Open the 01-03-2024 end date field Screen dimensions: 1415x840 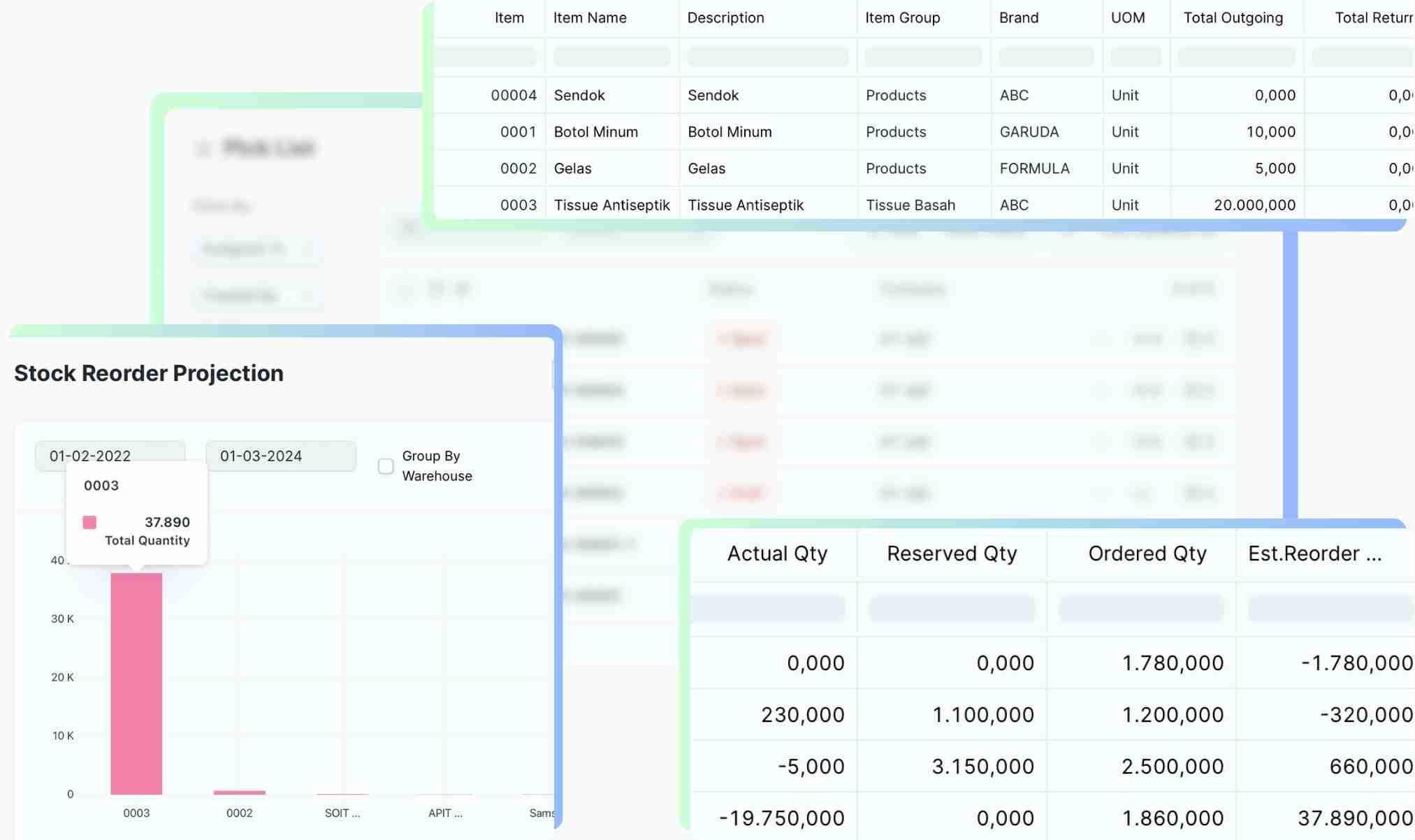[280, 456]
